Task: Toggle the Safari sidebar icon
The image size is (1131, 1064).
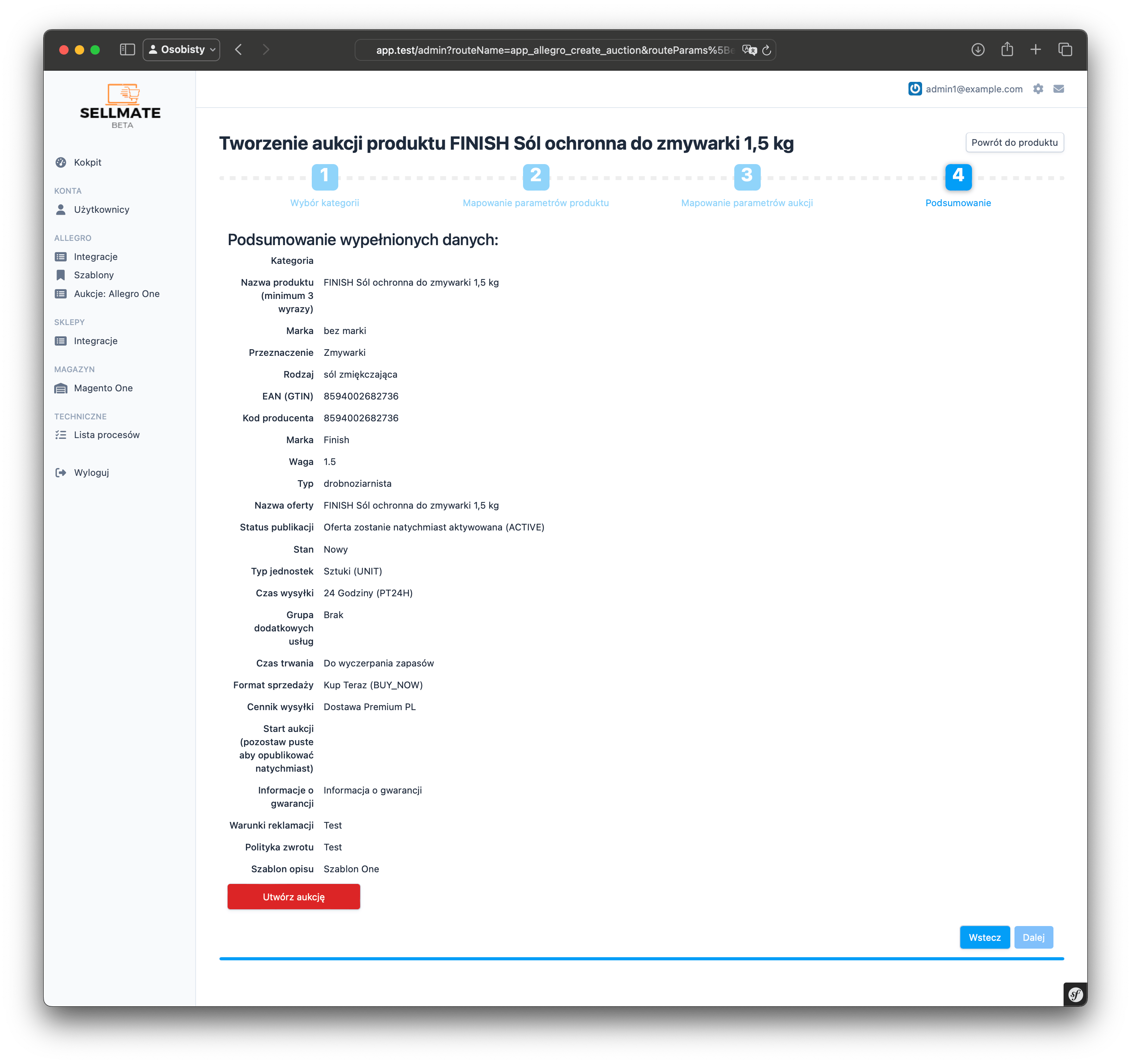Action: (127, 49)
